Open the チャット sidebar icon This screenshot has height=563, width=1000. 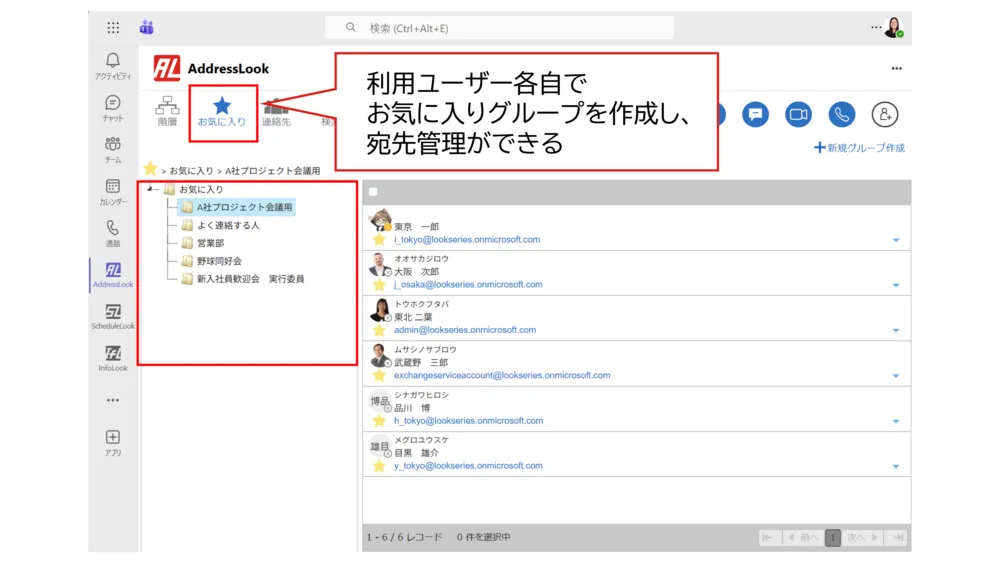point(113,108)
